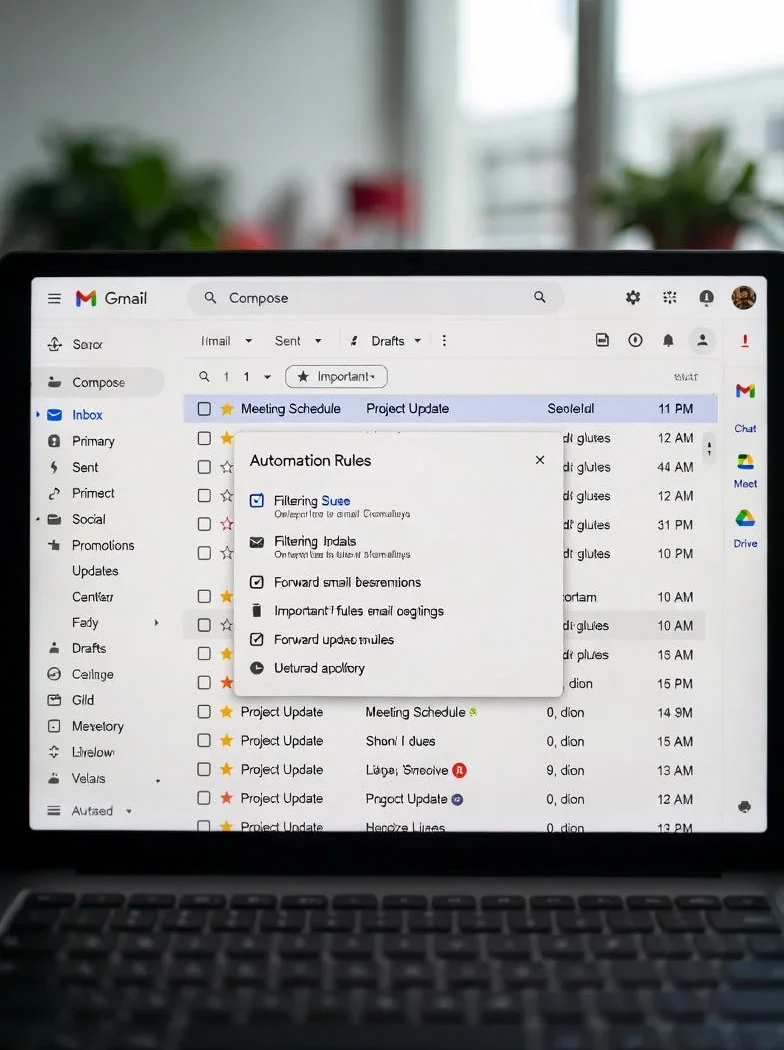
Task: Click the notification bell in the header
Action: tap(706, 297)
